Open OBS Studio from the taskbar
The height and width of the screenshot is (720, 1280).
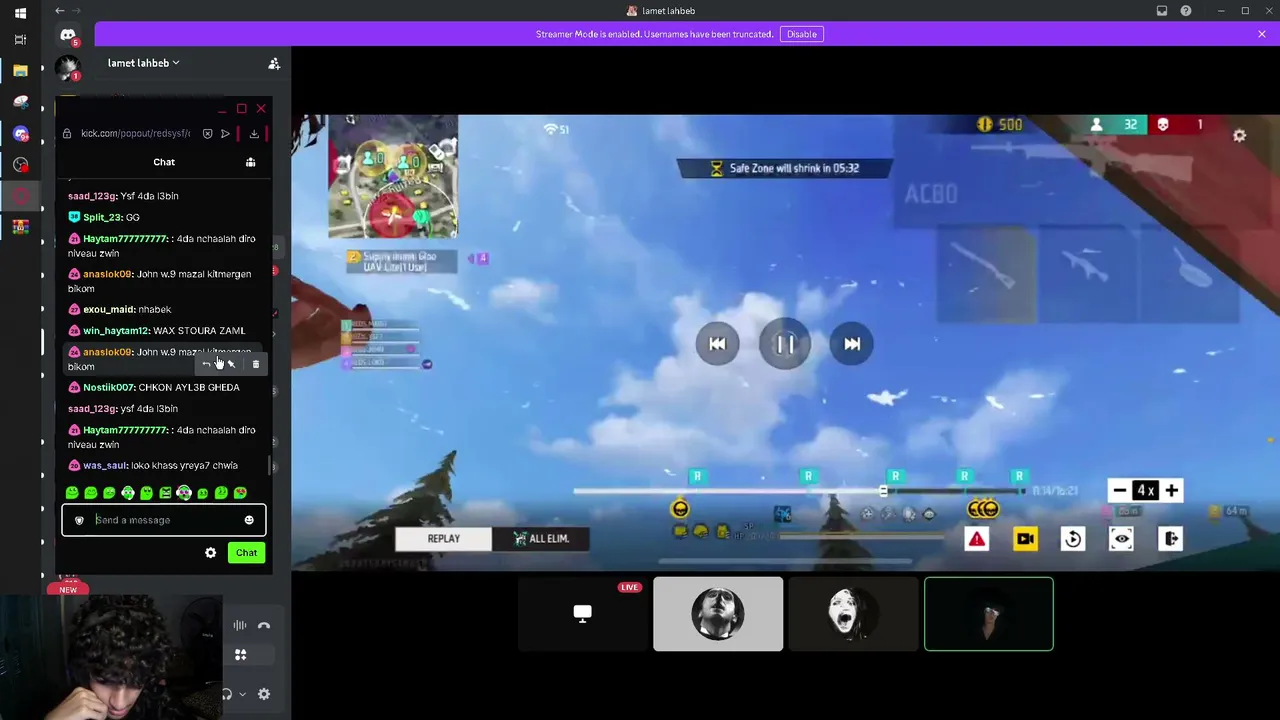[20, 165]
